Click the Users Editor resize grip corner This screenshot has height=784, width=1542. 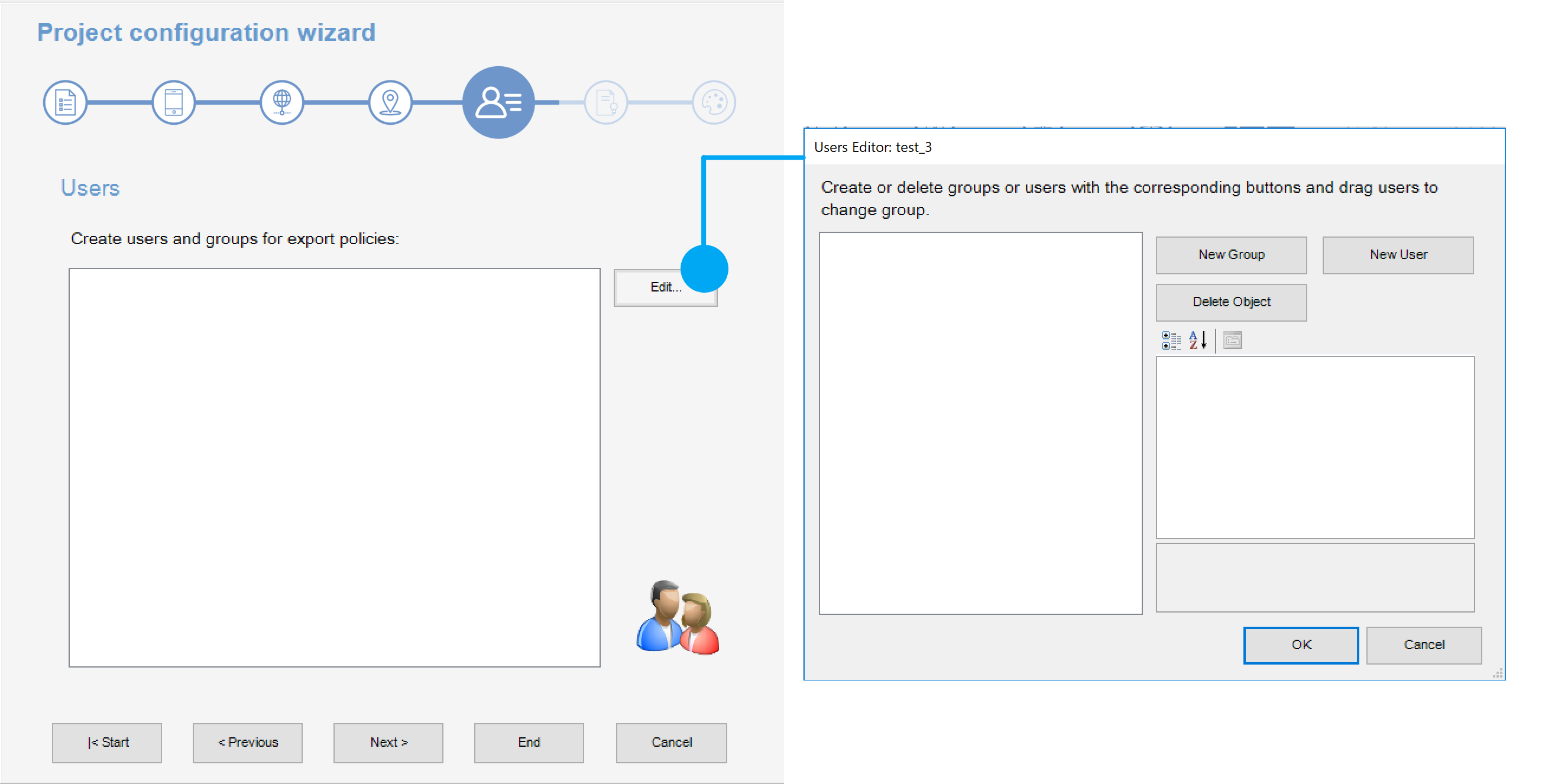click(x=1498, y=673)
